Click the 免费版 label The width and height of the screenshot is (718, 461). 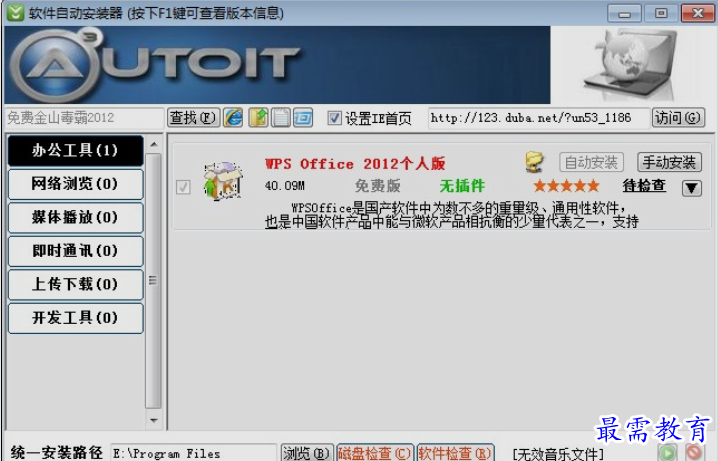(x=378, y=186)
